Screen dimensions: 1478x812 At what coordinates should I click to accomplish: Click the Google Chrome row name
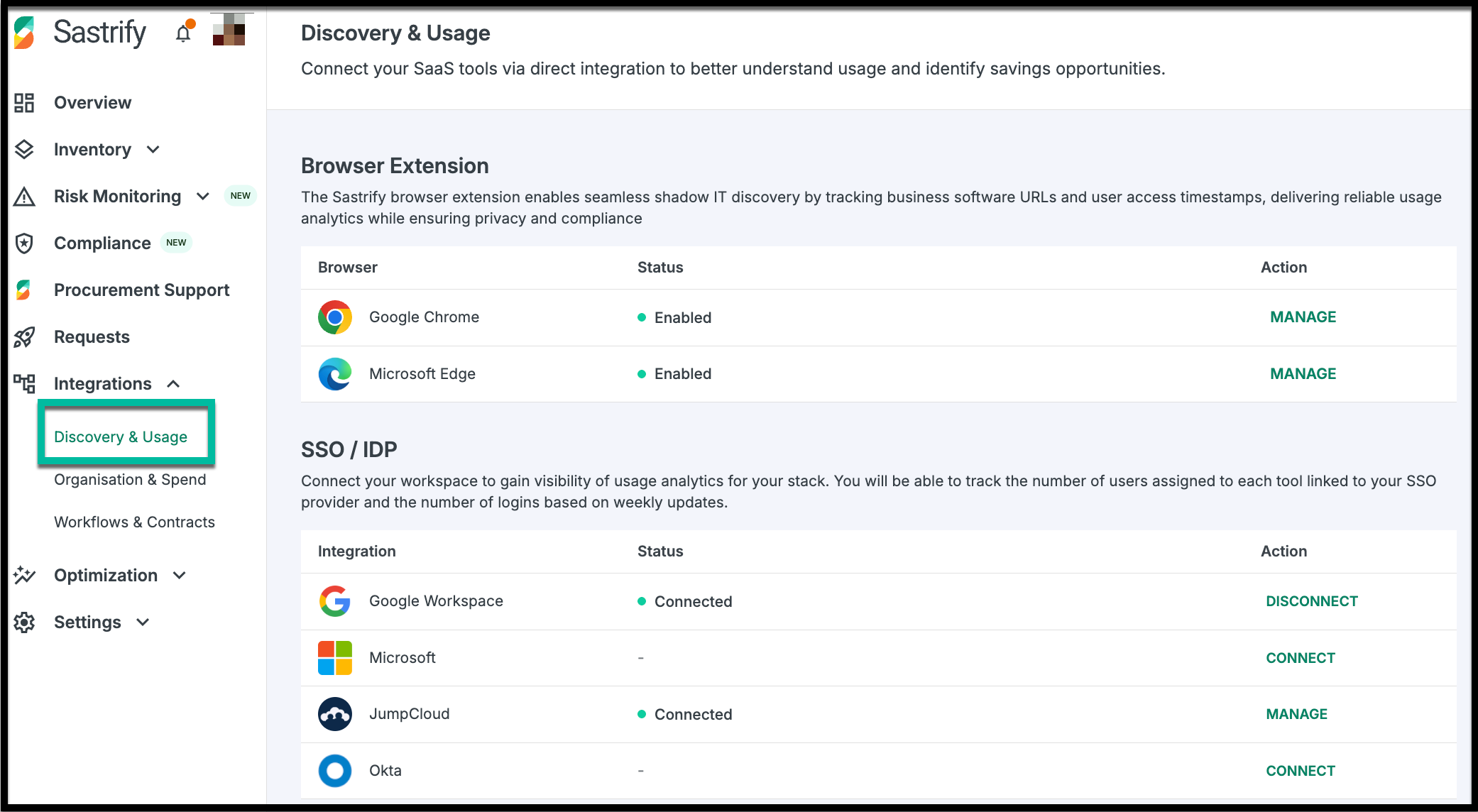(x=424, y=317)
